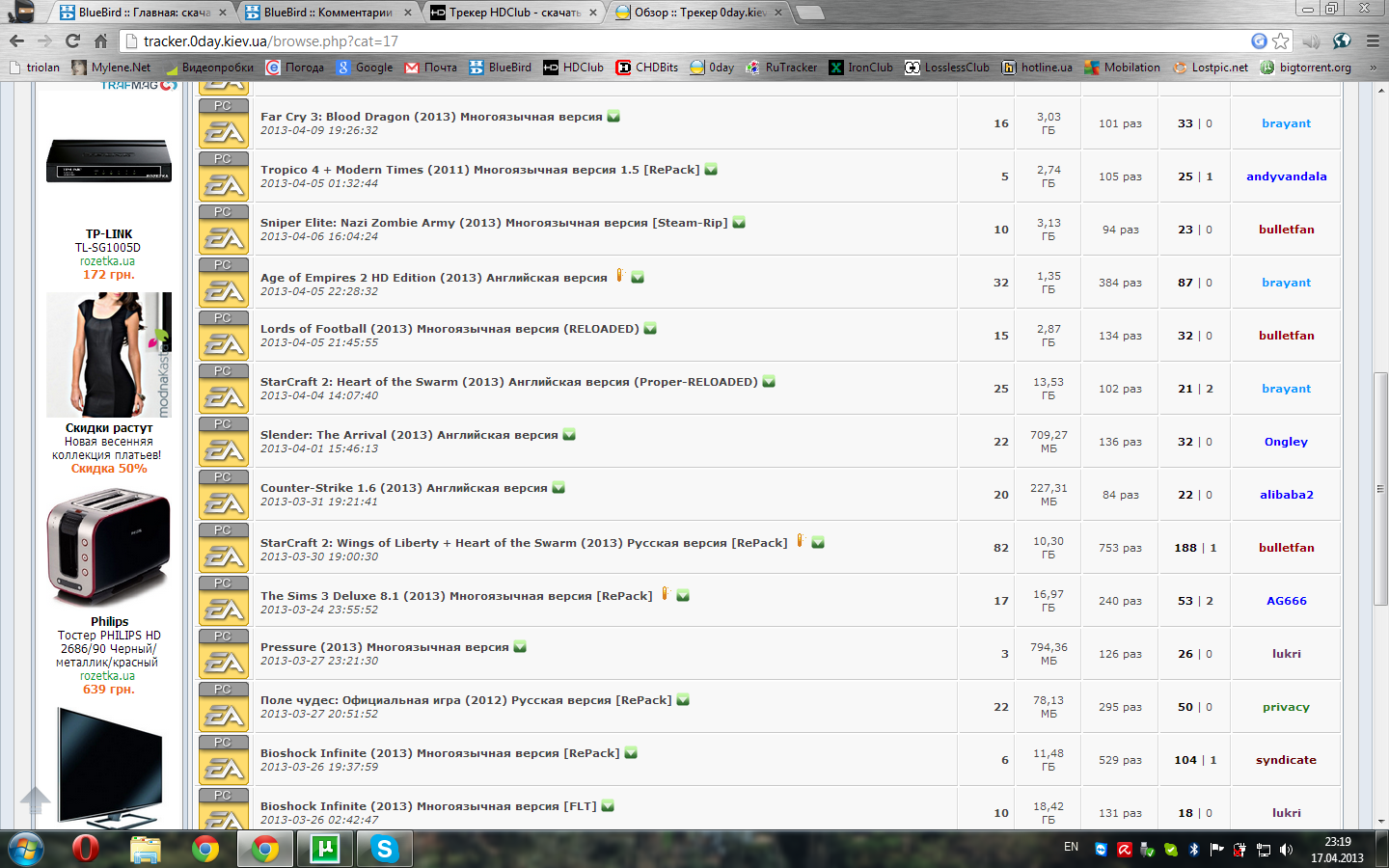View uploader syndicate profile
The width and height of the screenshot is (1389, 868).
click(x=1286, y=760)
